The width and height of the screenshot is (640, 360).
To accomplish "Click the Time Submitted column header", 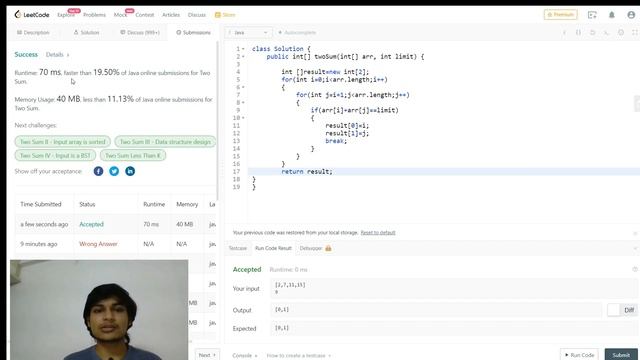I will (41, 204).
